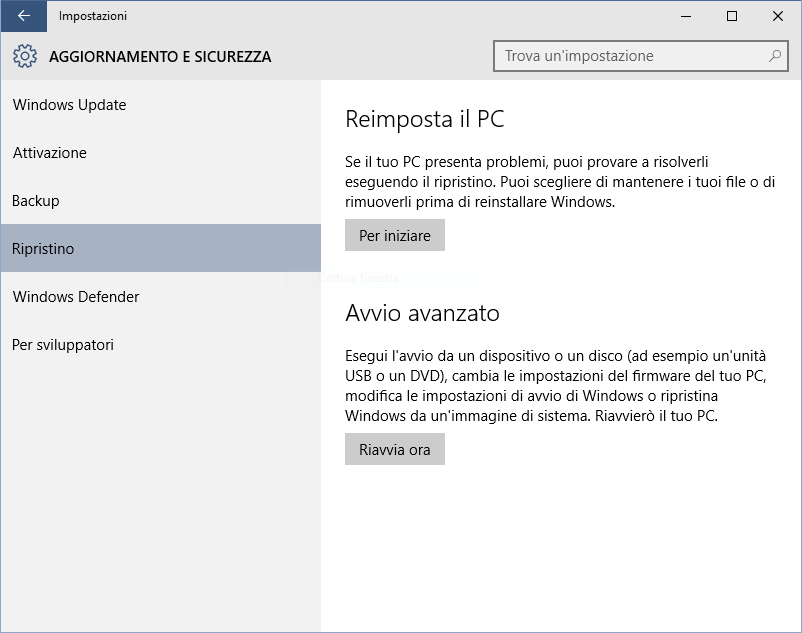The height and width of the screenshot is (633, 802).
Task: Maximize the Impostazioni window
Action: coord(732,16)
